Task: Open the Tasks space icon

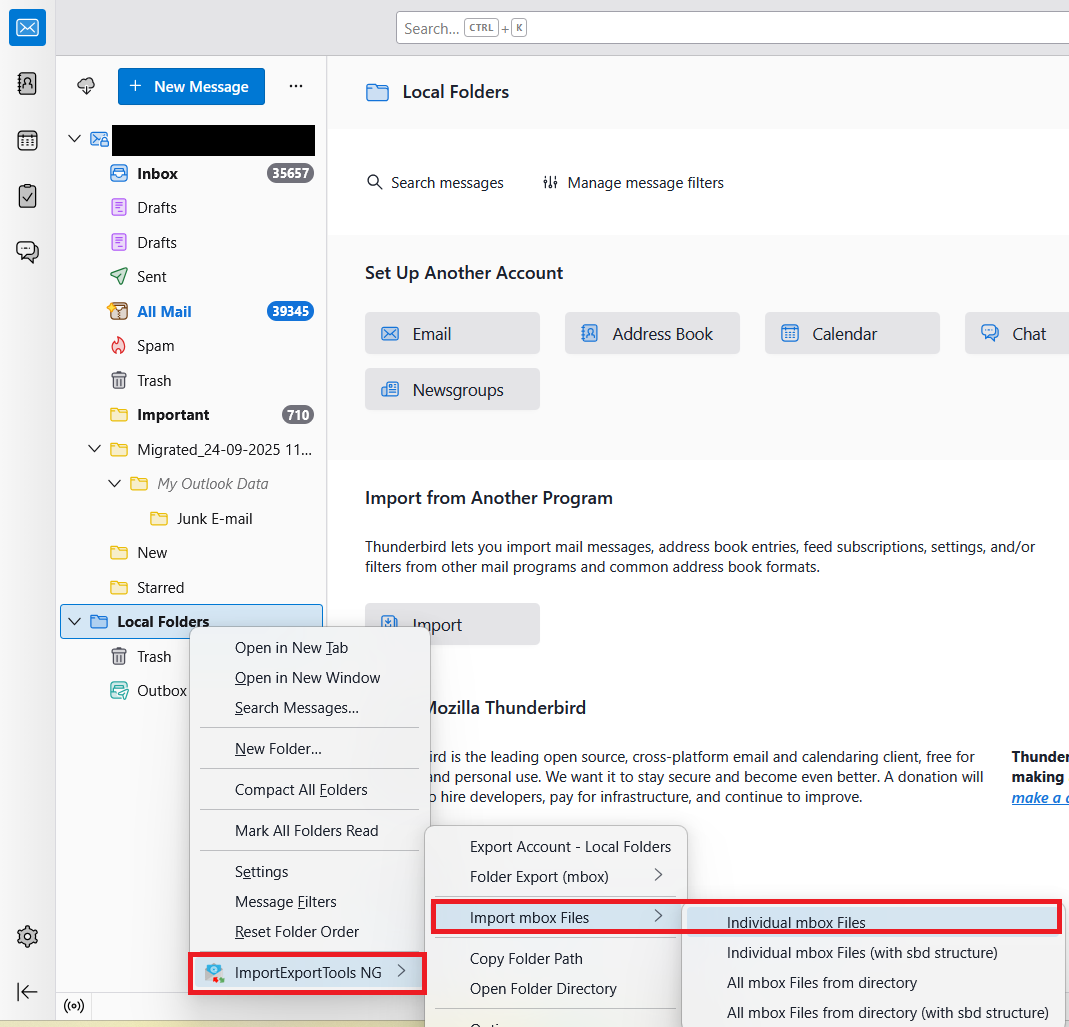Action: [27, 196]
